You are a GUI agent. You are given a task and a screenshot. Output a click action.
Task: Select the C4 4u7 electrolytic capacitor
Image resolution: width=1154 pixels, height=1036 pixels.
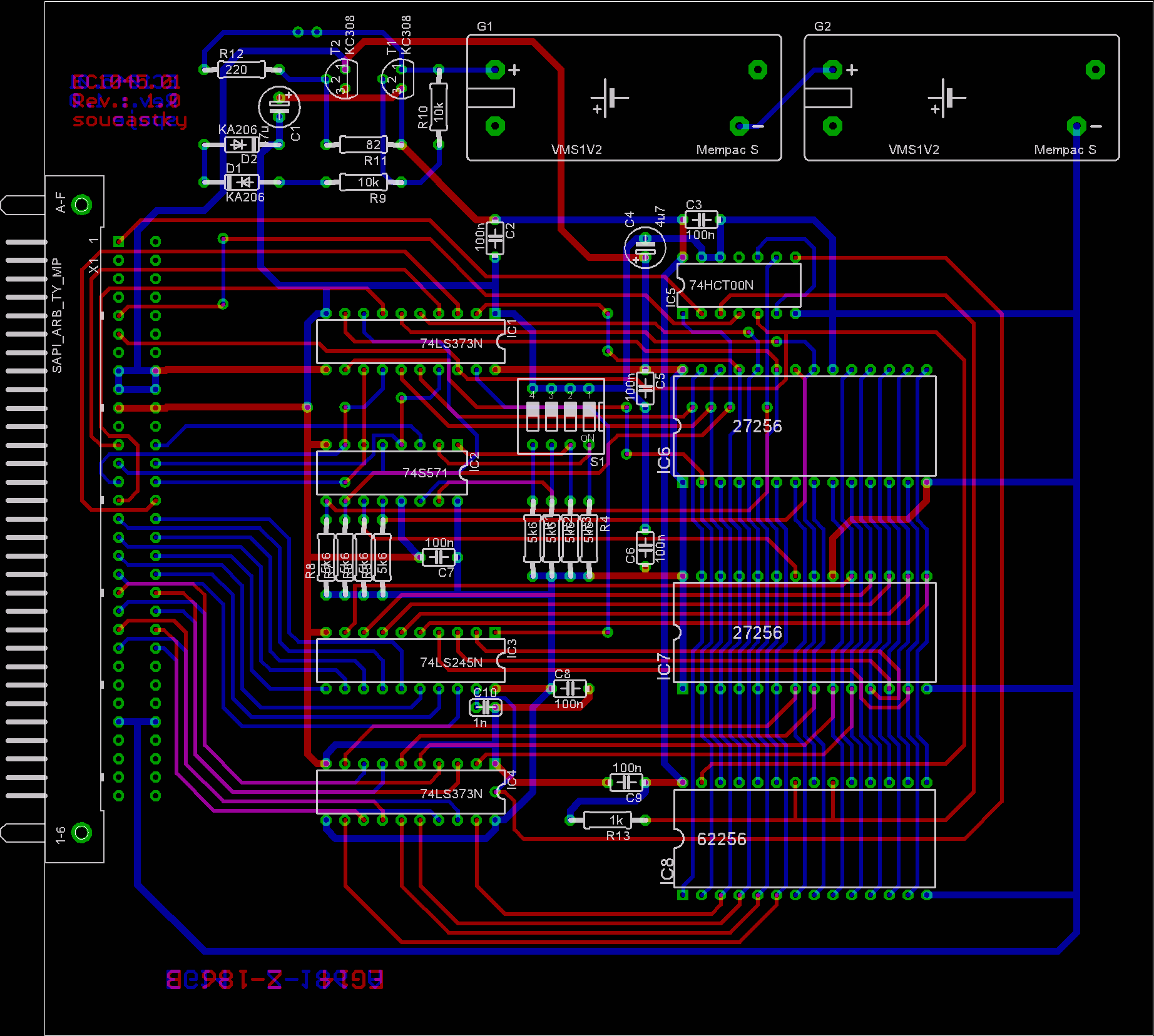645,248
